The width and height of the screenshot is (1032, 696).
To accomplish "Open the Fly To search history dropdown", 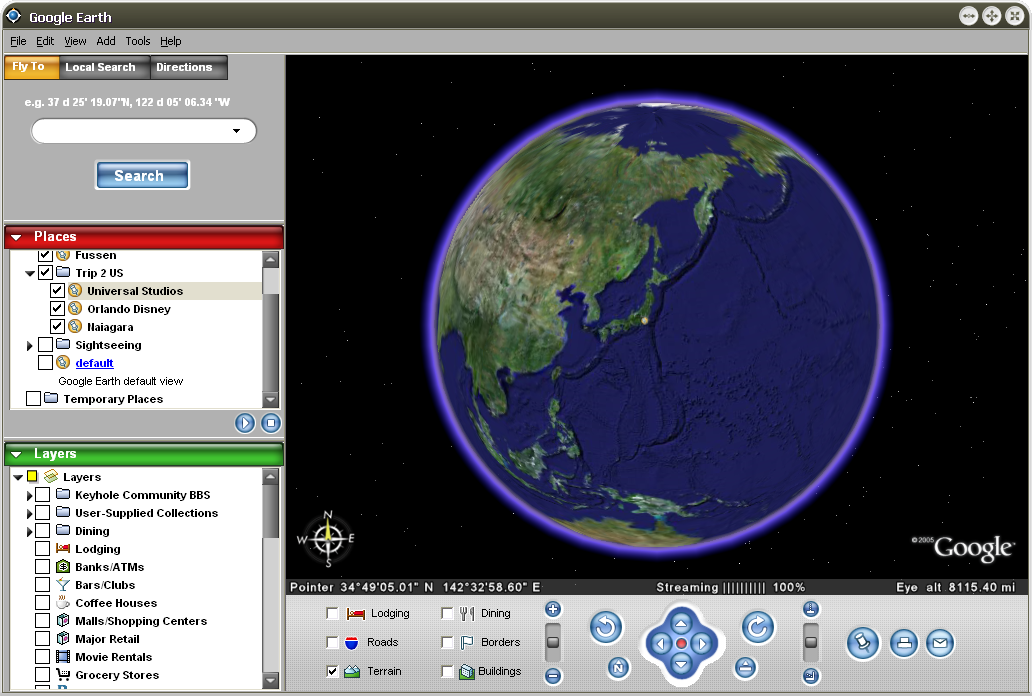I will [x=236, y=131].
